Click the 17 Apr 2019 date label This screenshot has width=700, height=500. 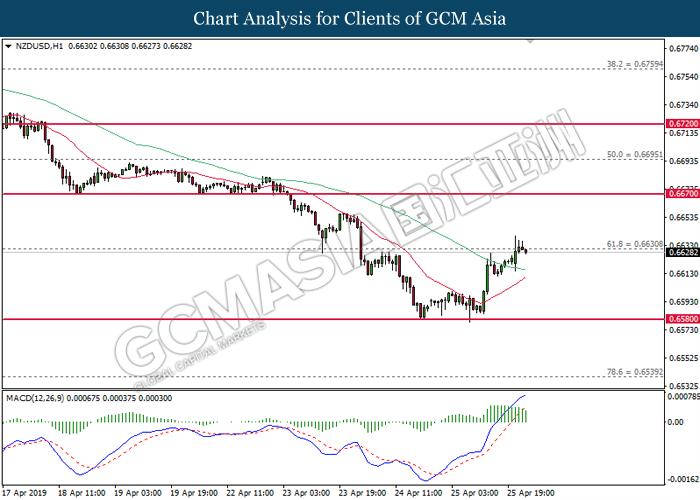pos(27,493)
